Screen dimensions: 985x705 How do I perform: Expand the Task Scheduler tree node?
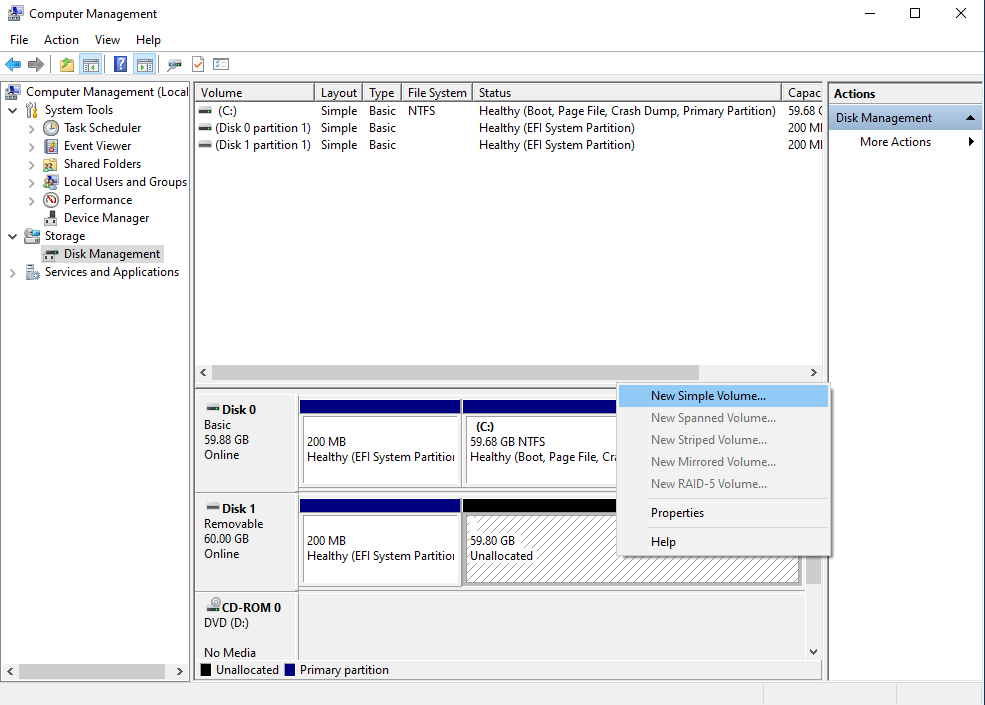32,129
